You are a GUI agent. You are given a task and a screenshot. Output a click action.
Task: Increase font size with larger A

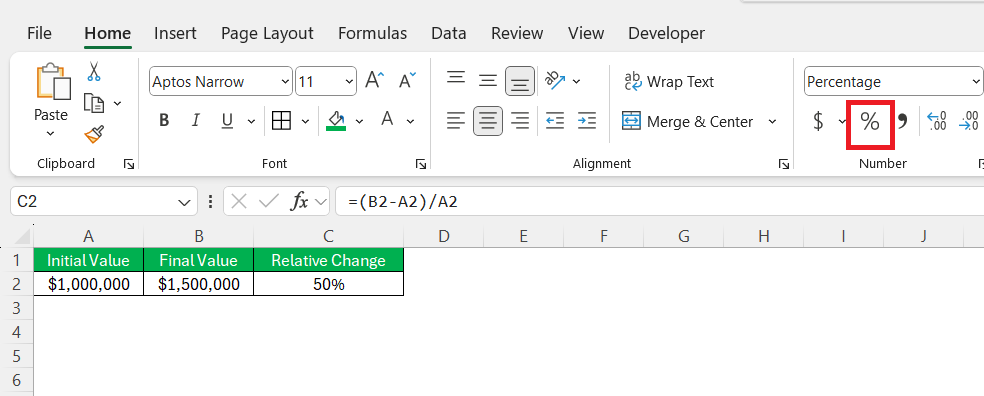tap(375, 81)
